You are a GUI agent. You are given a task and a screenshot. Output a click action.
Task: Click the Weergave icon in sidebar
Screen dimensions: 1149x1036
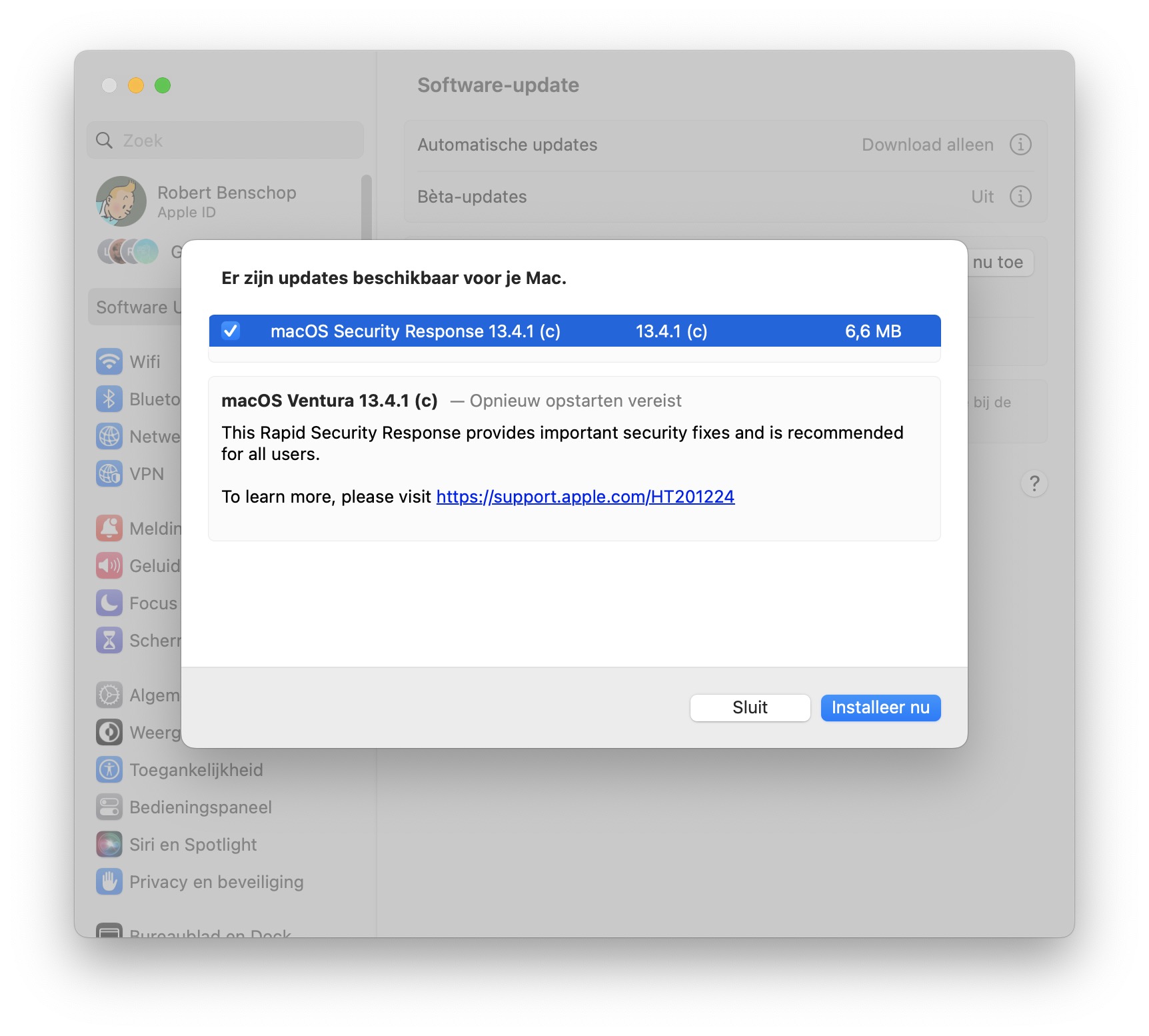pyautogui.click(x=109, y=733)
